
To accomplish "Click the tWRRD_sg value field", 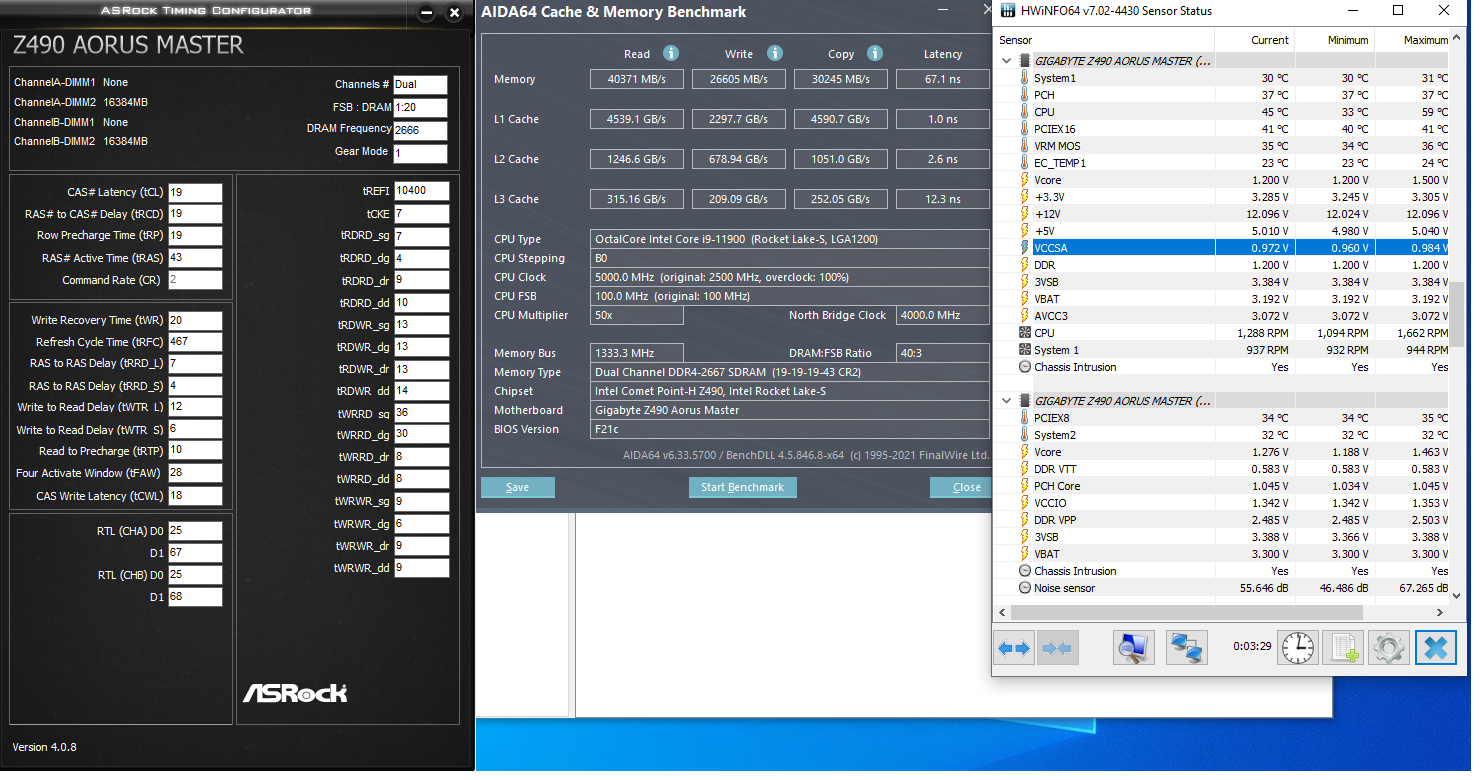I will tap(421, 413).
